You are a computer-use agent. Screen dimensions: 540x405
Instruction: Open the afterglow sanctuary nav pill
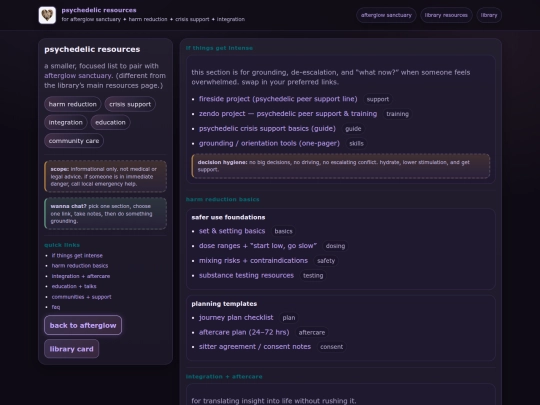(386, 15)
